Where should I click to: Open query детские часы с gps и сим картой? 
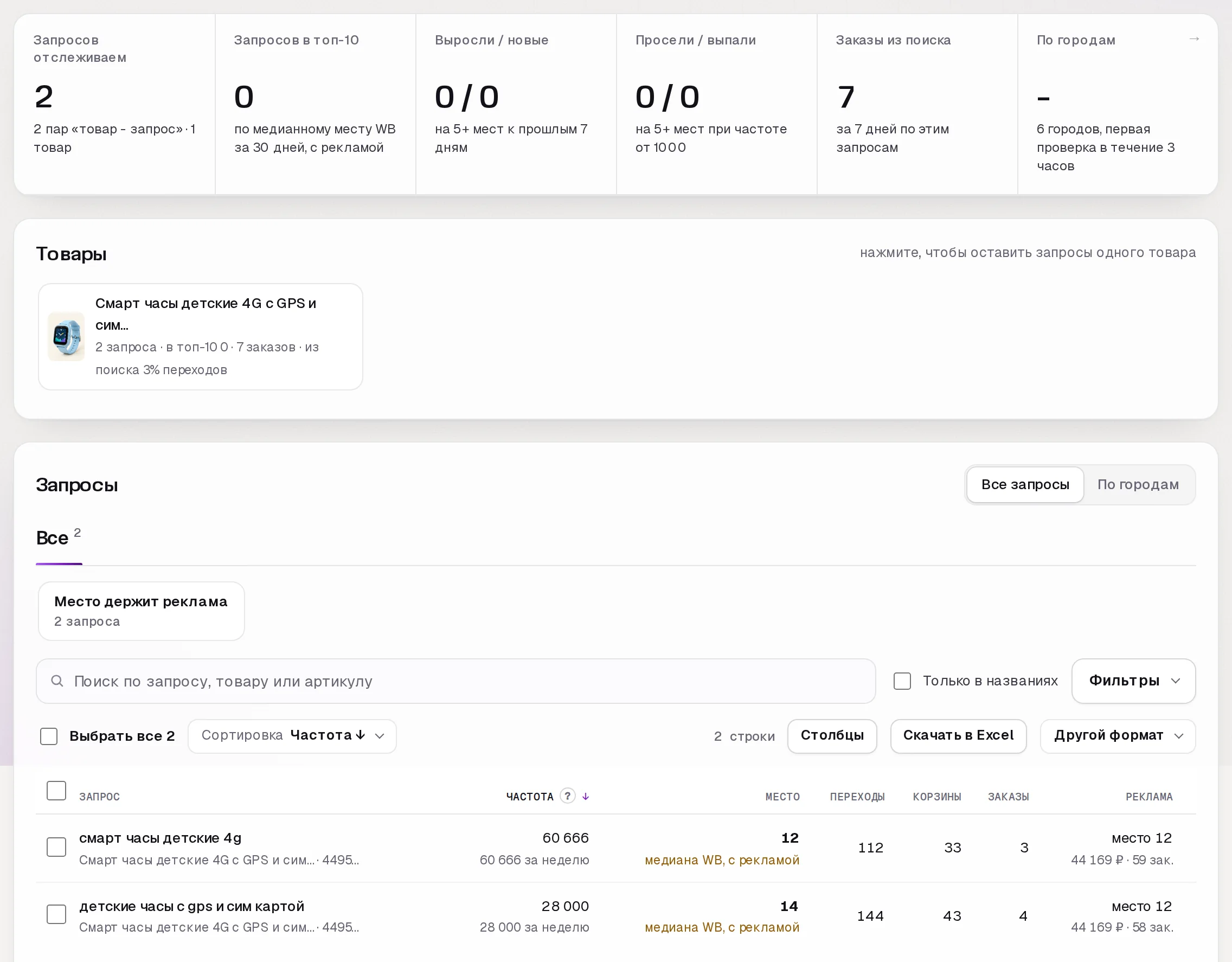point(192,907)
